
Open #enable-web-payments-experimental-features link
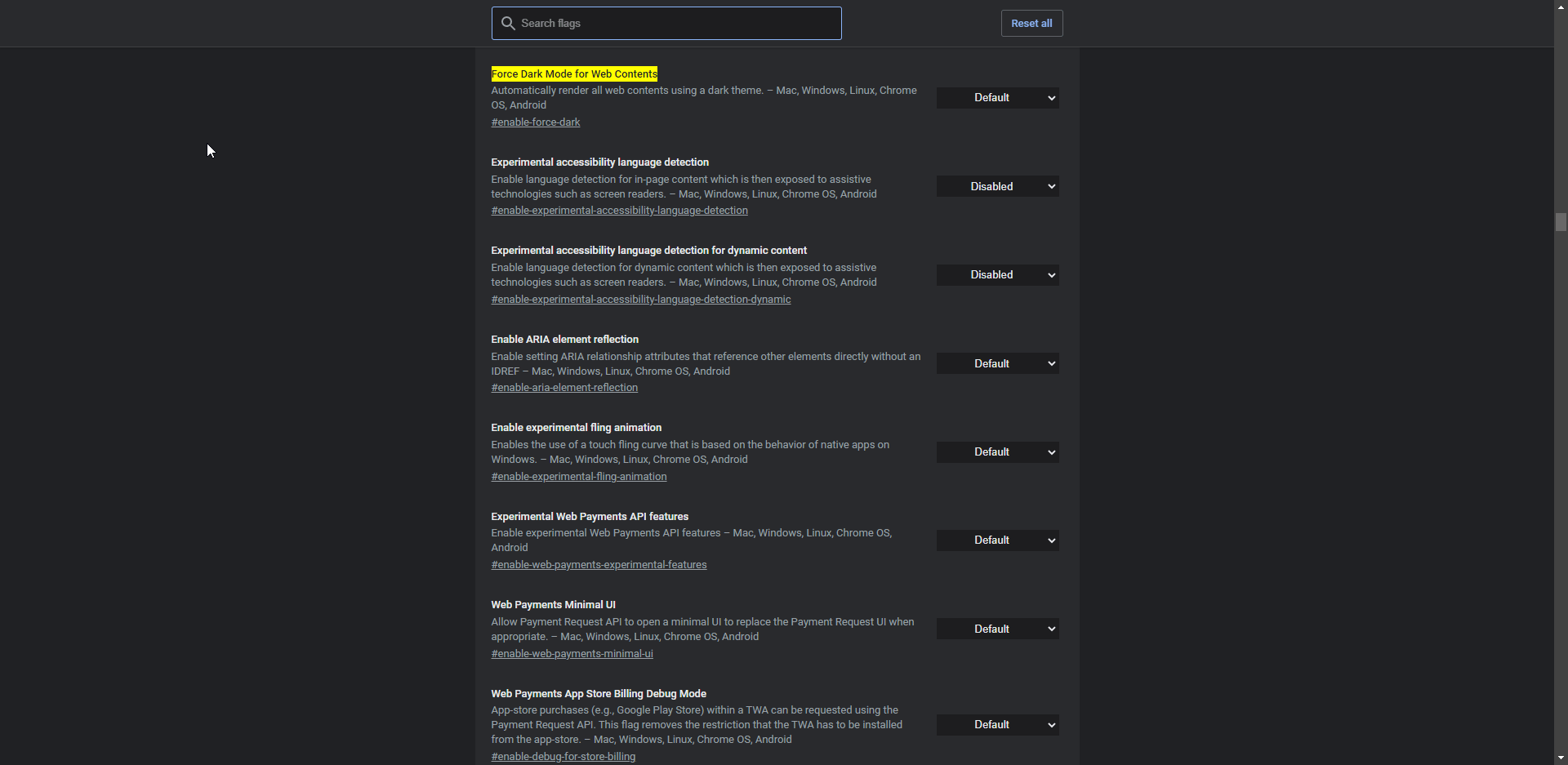pos(599,565)
